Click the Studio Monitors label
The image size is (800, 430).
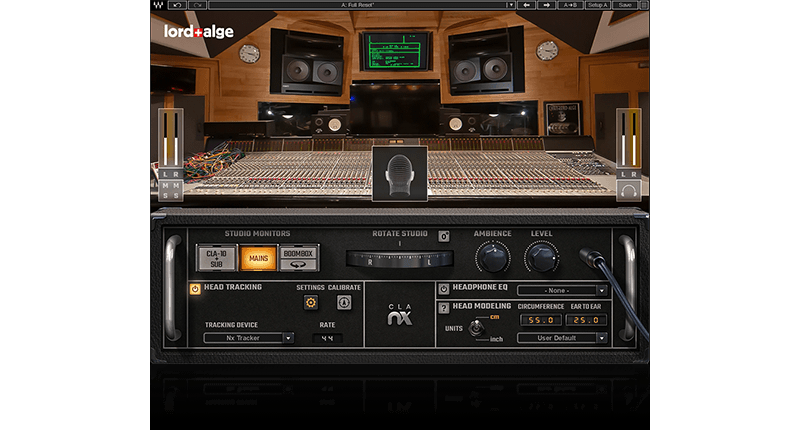point(257,234)
